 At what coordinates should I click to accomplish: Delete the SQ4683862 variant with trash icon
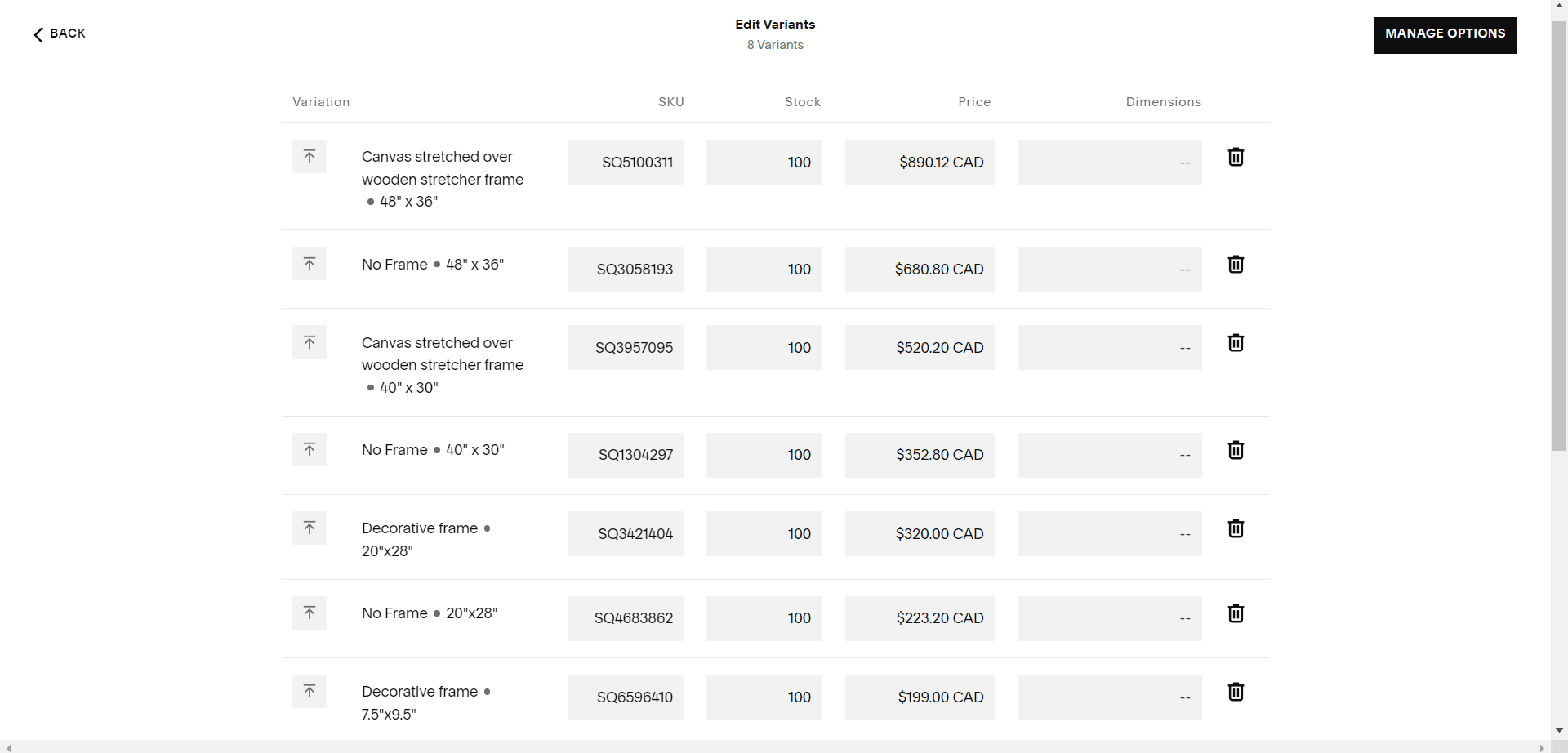point(1236,613)
